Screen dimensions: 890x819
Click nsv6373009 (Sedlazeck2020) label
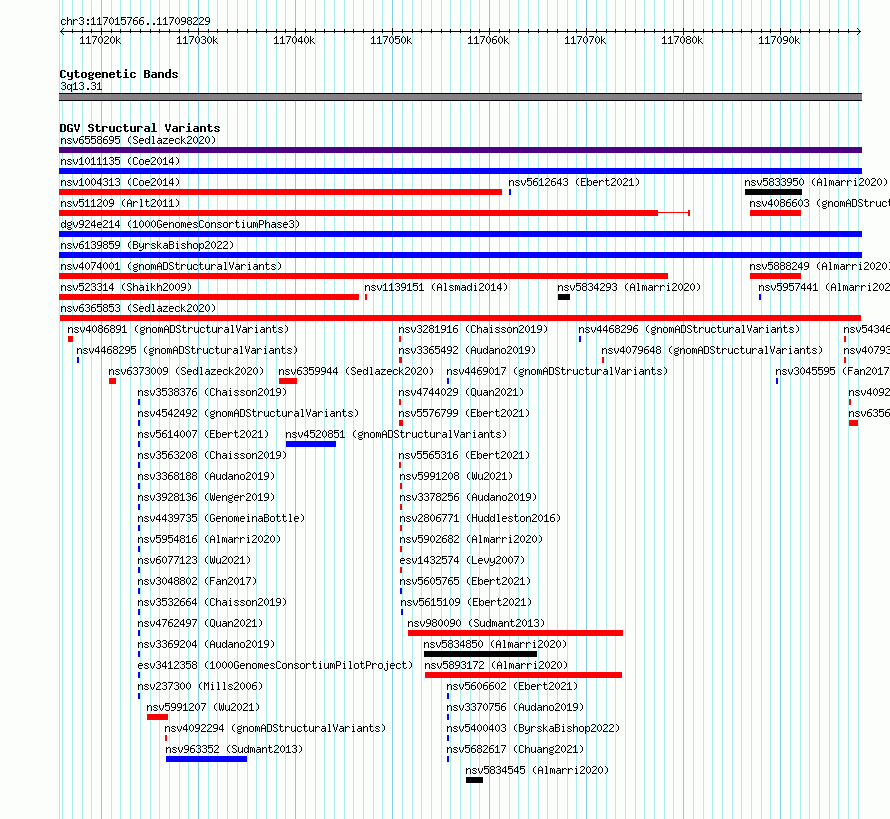click(x=186, y=371)
